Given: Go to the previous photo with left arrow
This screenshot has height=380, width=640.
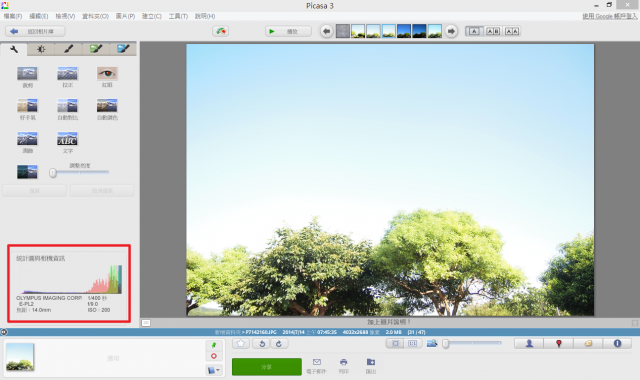Looking at the screenshot, I should point(326,31).
